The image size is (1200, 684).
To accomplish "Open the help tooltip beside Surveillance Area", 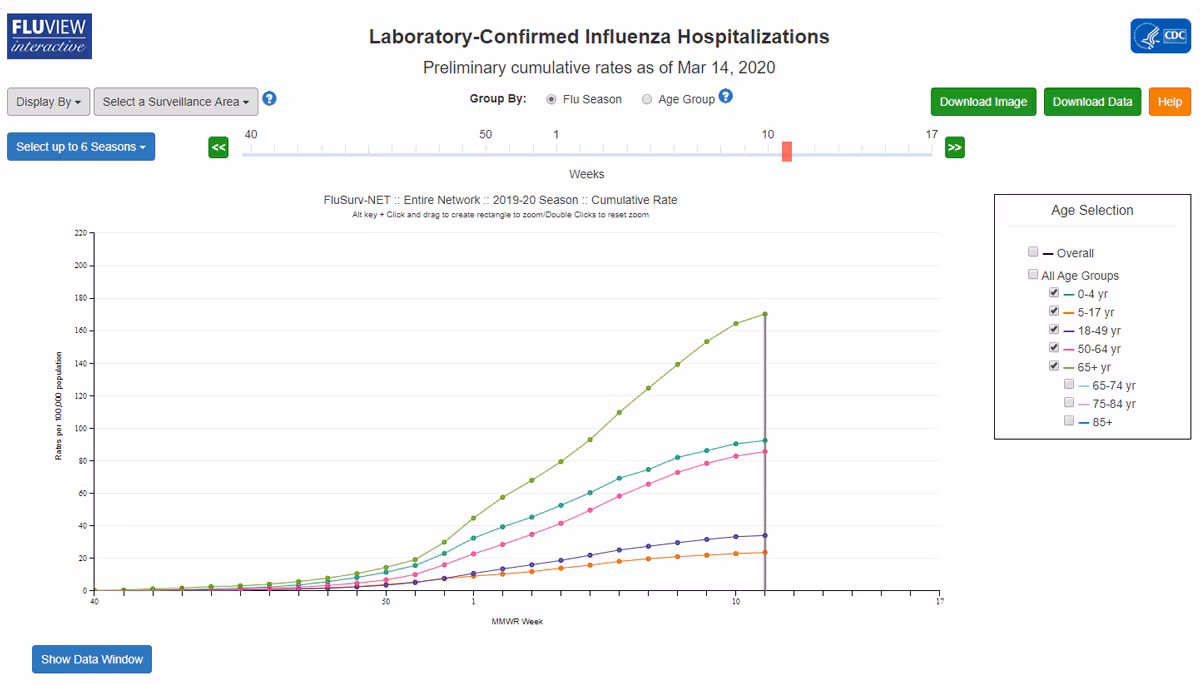I will pyautogui.click(x=268, y=99).
